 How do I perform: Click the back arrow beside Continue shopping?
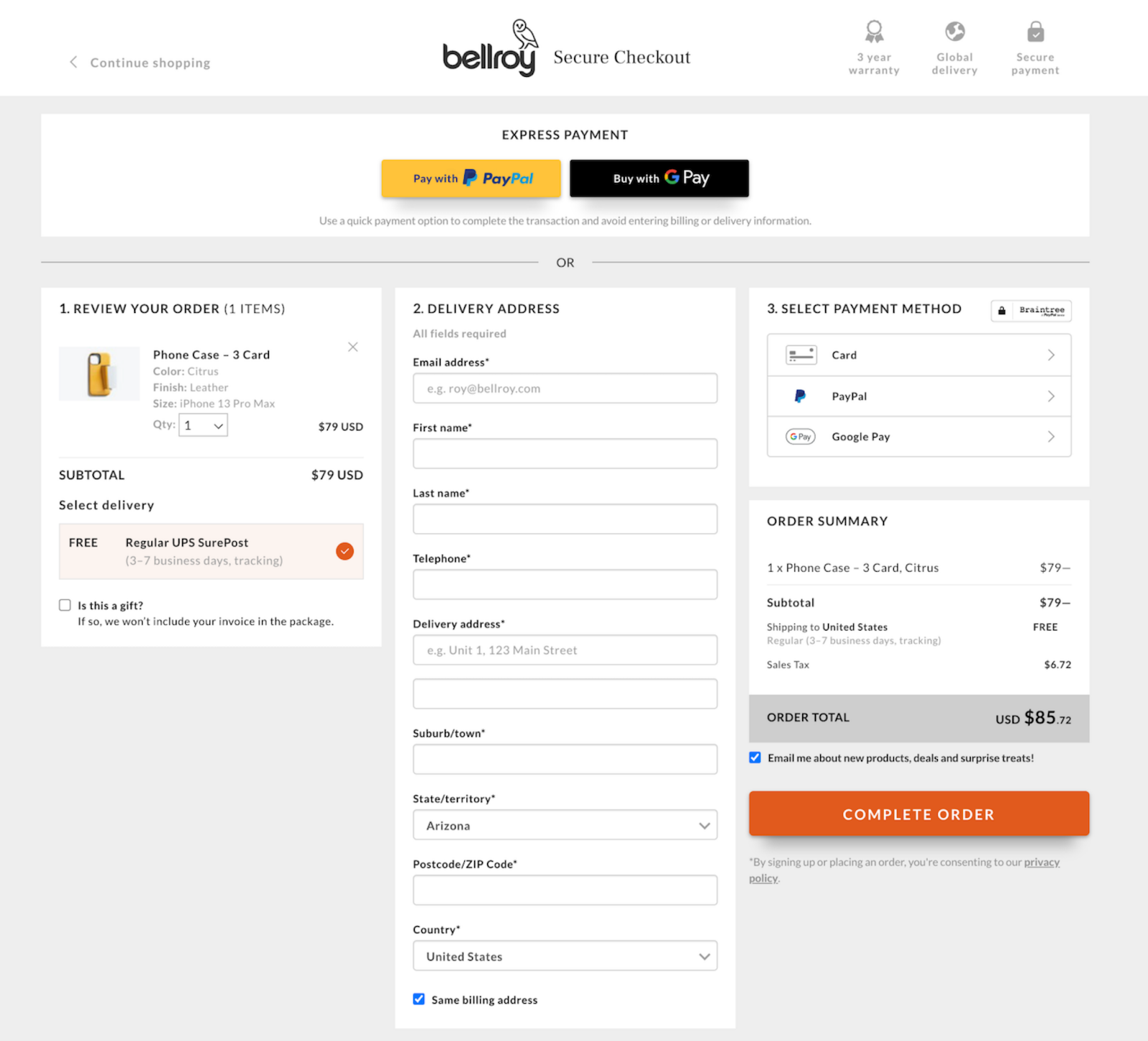(73, 62)
